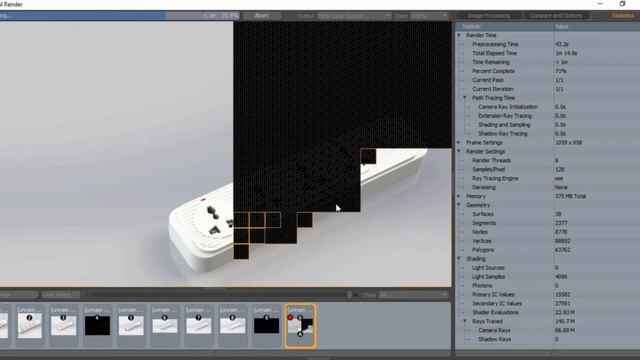
Task: Select the Total Elapsed Time row
Action: [x=548, y=53]
